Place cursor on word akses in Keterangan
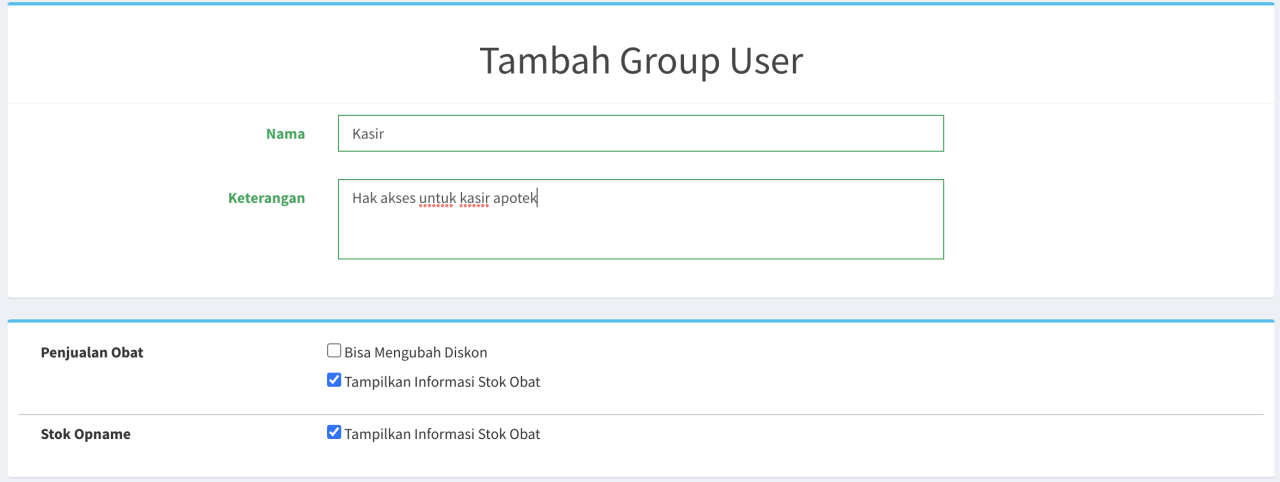Image resolution: width=1280 pixels, height=482 pixels. tap(397, 199)
